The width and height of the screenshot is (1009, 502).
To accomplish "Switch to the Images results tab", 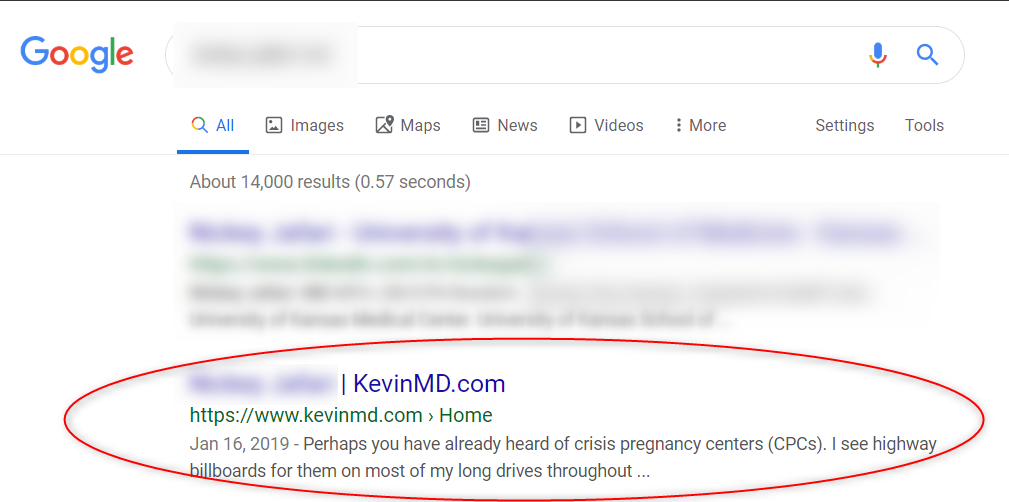I will click(304, 125).
